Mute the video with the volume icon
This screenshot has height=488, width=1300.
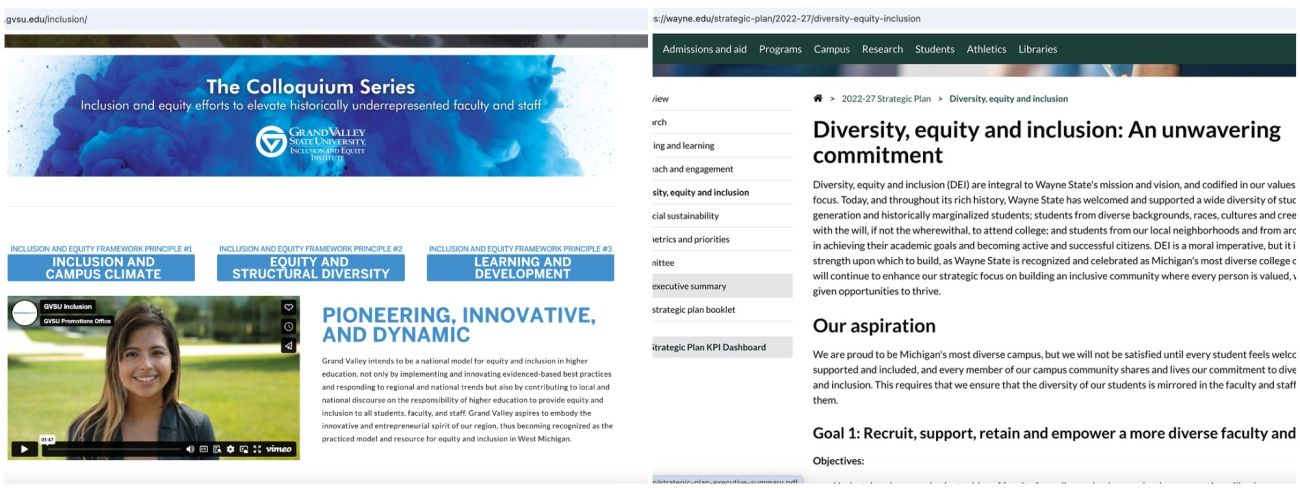(x=190, y=449)
